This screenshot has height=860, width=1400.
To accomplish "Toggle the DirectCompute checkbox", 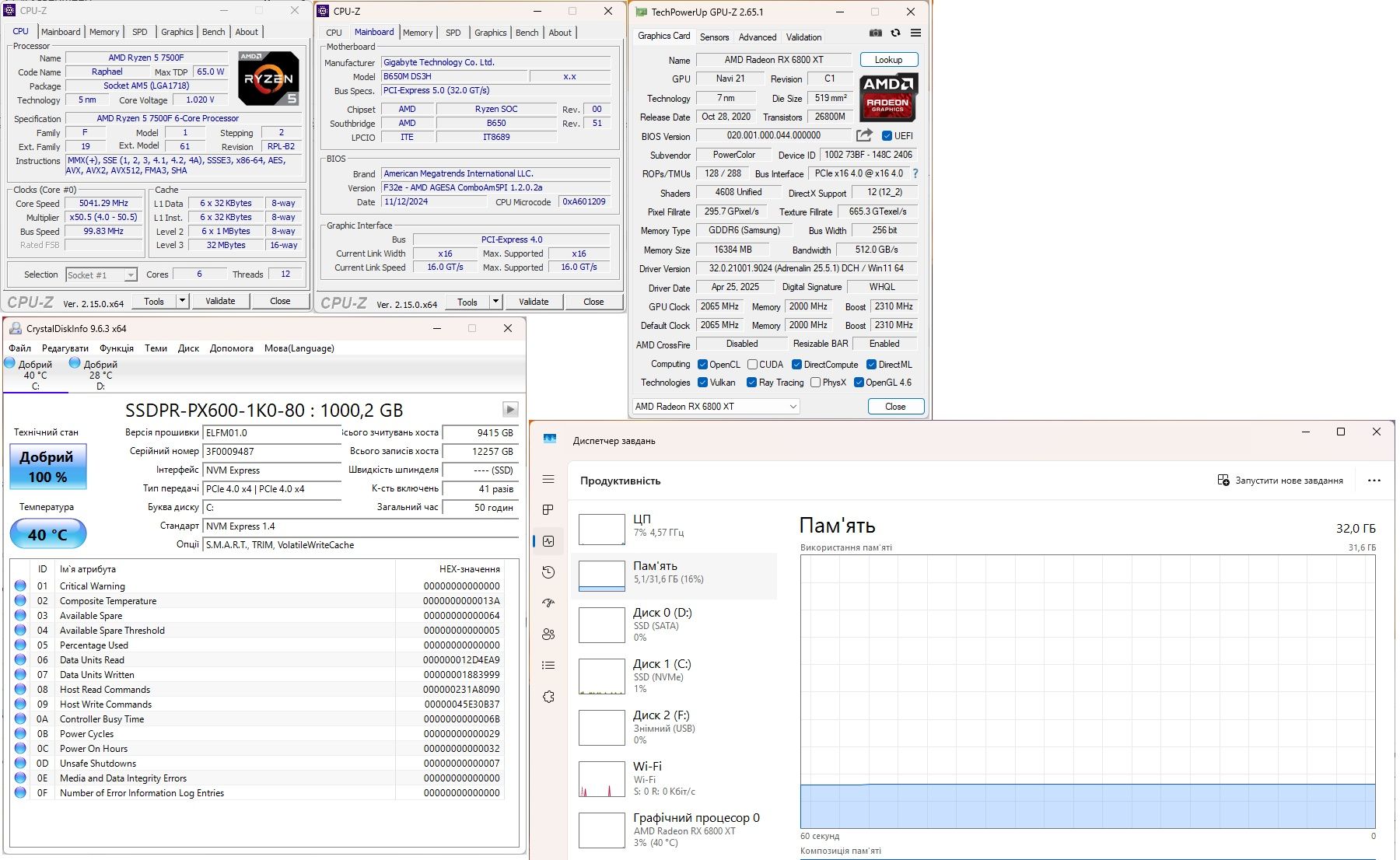I will click(796, 365).
